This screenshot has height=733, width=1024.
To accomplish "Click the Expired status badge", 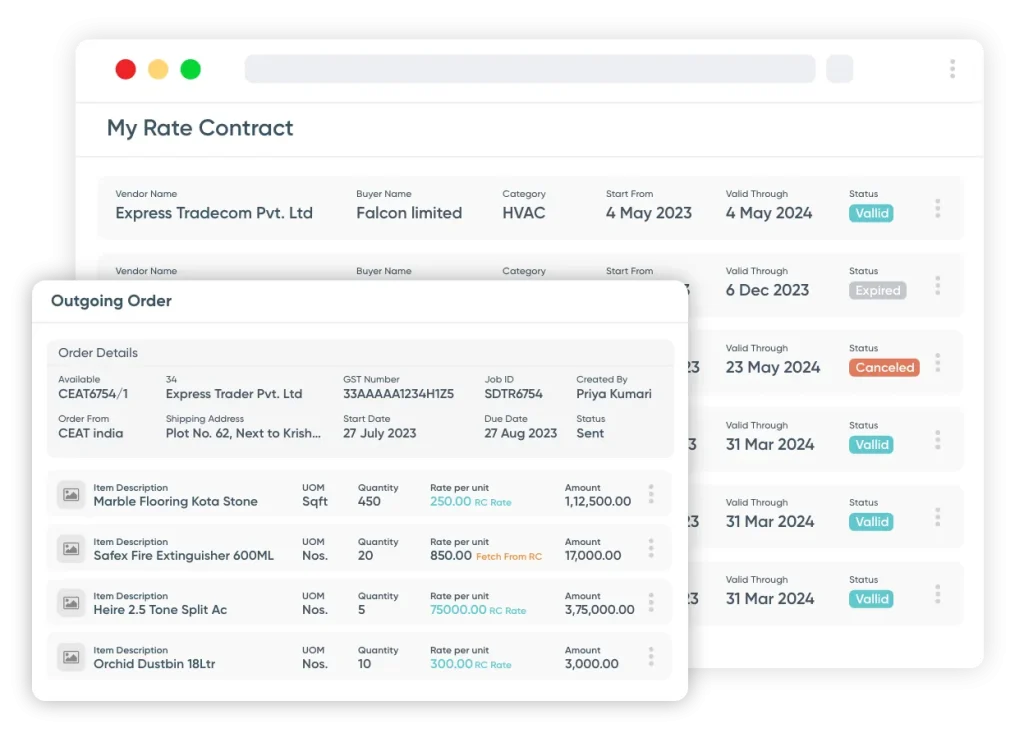I will [877, 291].
